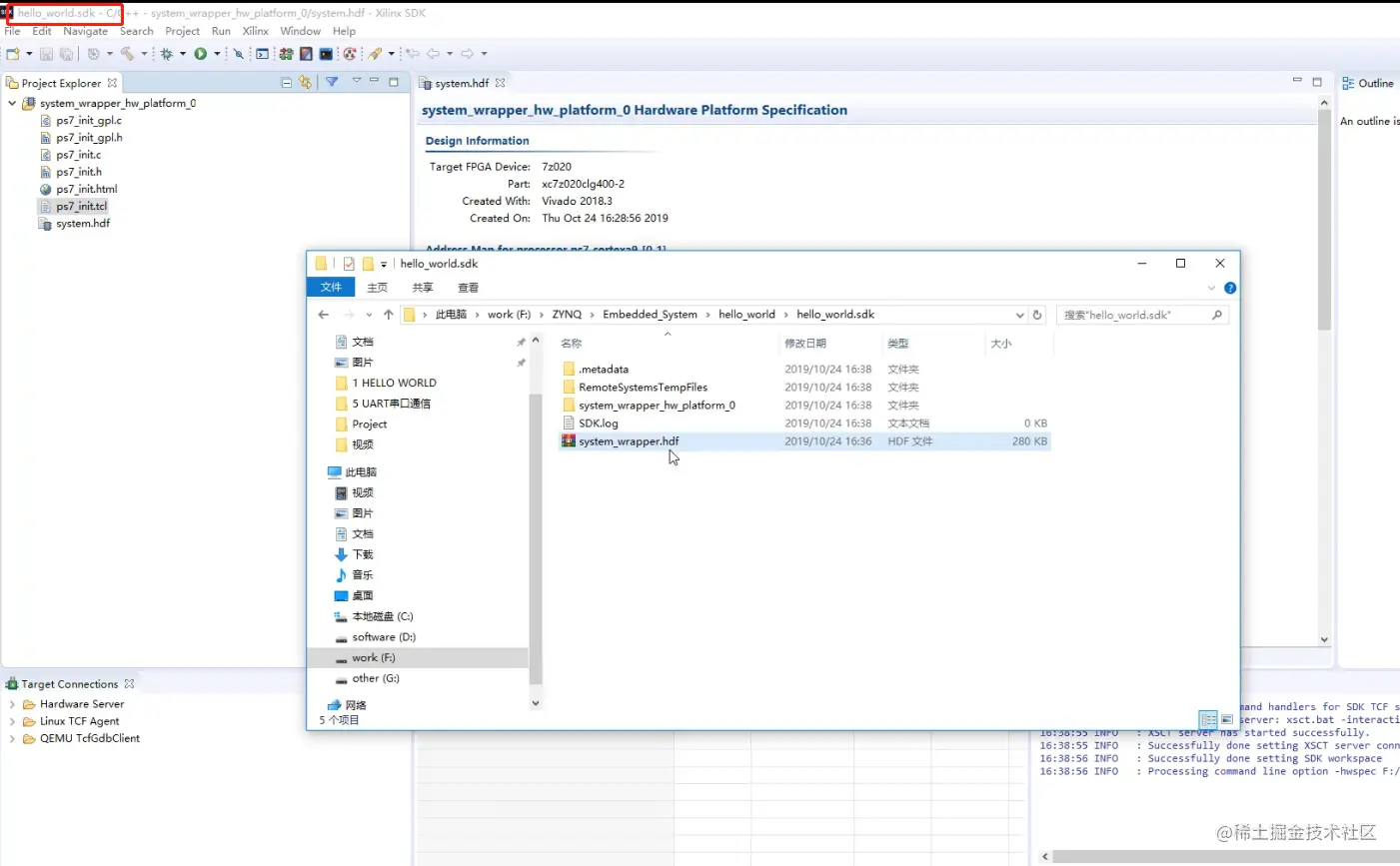The height and width of the screenshot is (866, 1400).
Task: Switch Explorer to details view icon
Action: (1208, 719)
